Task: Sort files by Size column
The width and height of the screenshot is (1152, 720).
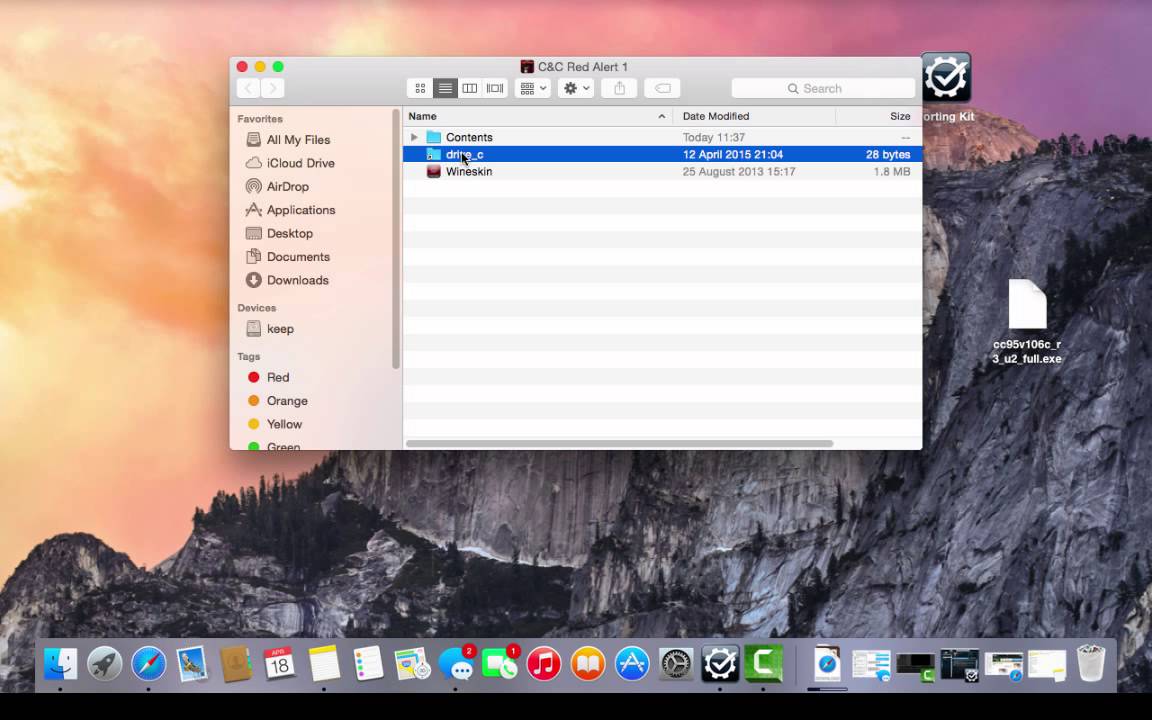Action: coord(879,116)
